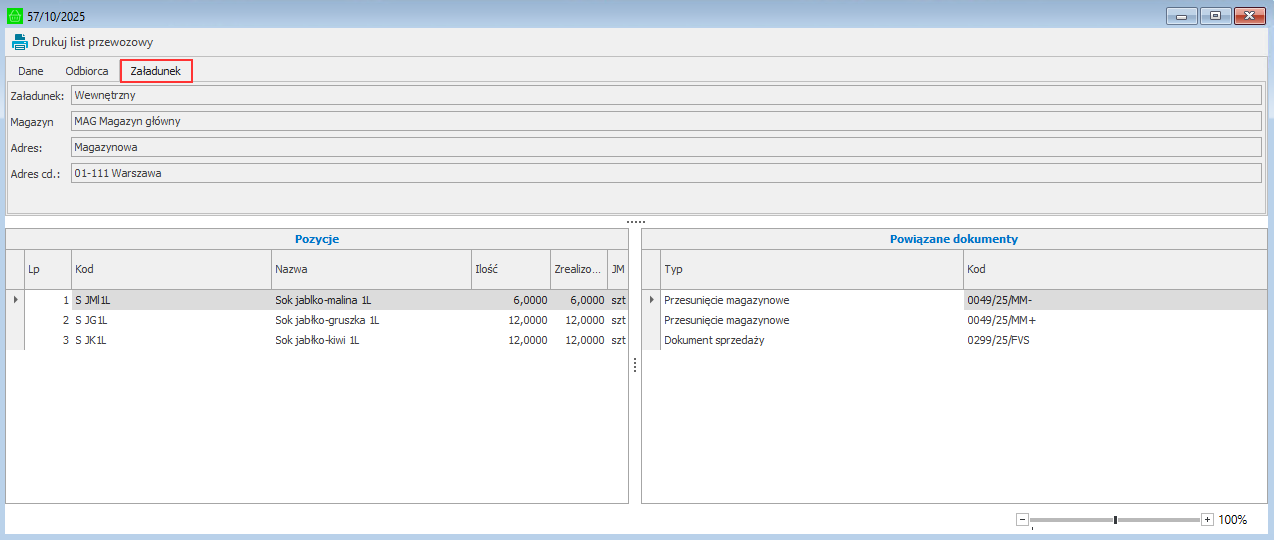Image resolution: width=1274 pixels, height=540 pixels.
Task: Click the green app icon in title bar
Action: (14, 16)
